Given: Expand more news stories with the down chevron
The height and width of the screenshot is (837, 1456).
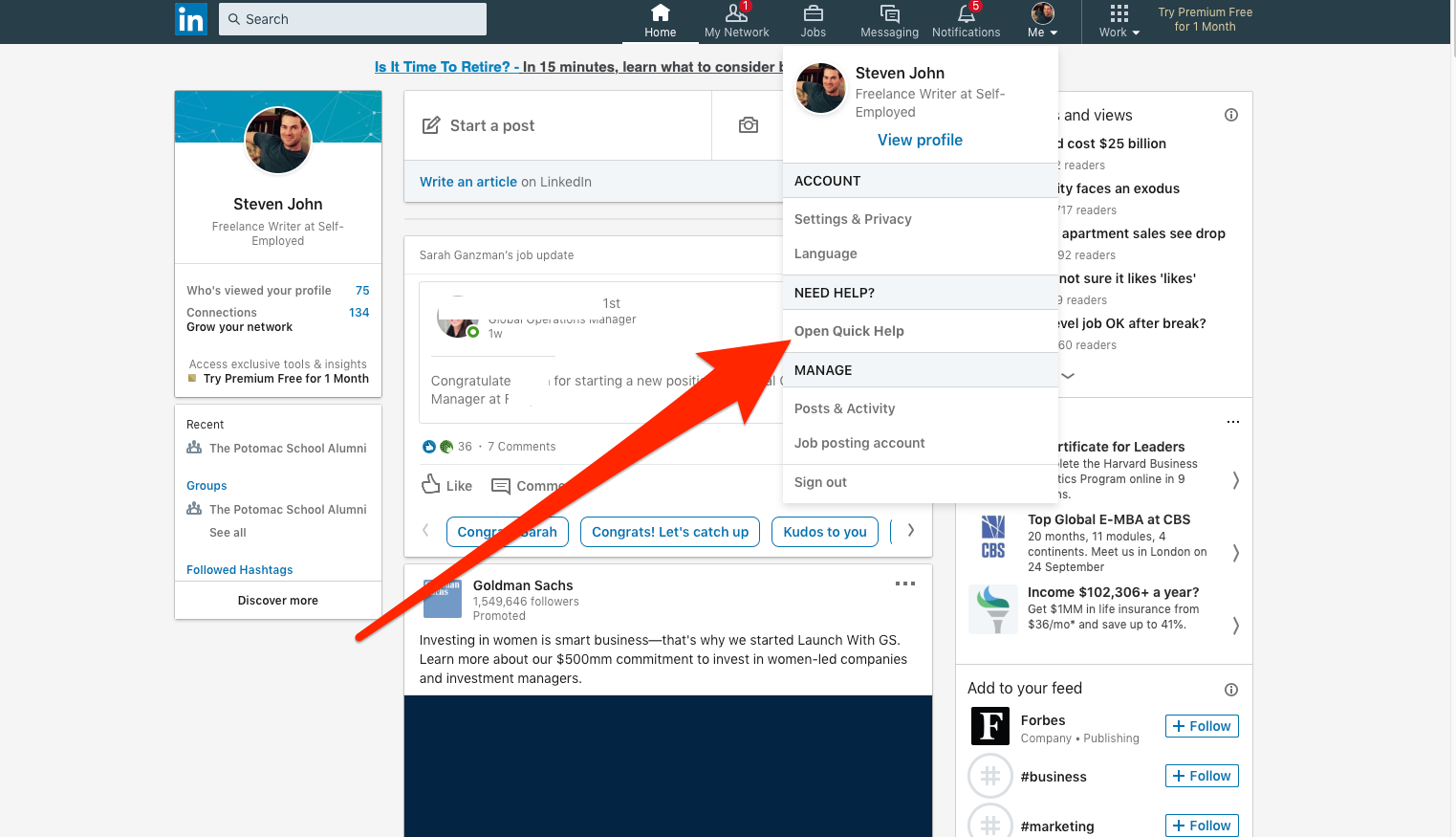Looking at the screenshot, I should tap(1067, 376).
